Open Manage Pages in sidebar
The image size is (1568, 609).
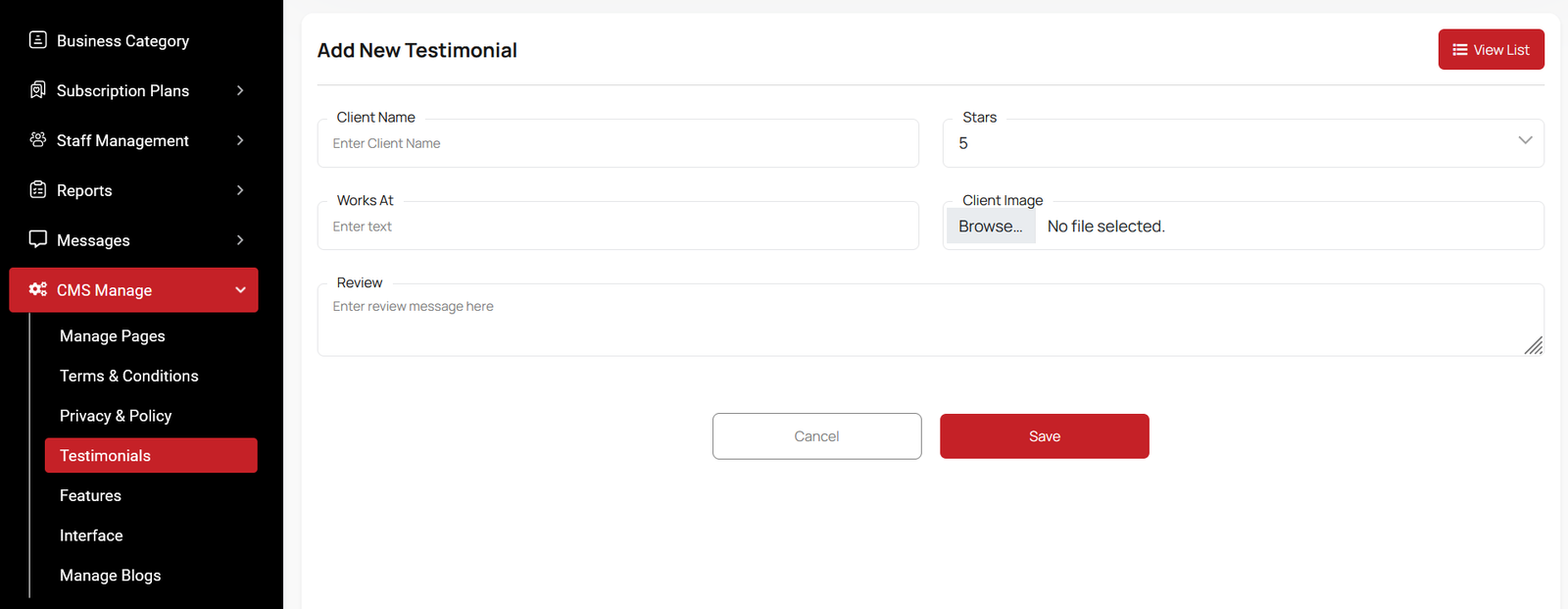[113, 336]
